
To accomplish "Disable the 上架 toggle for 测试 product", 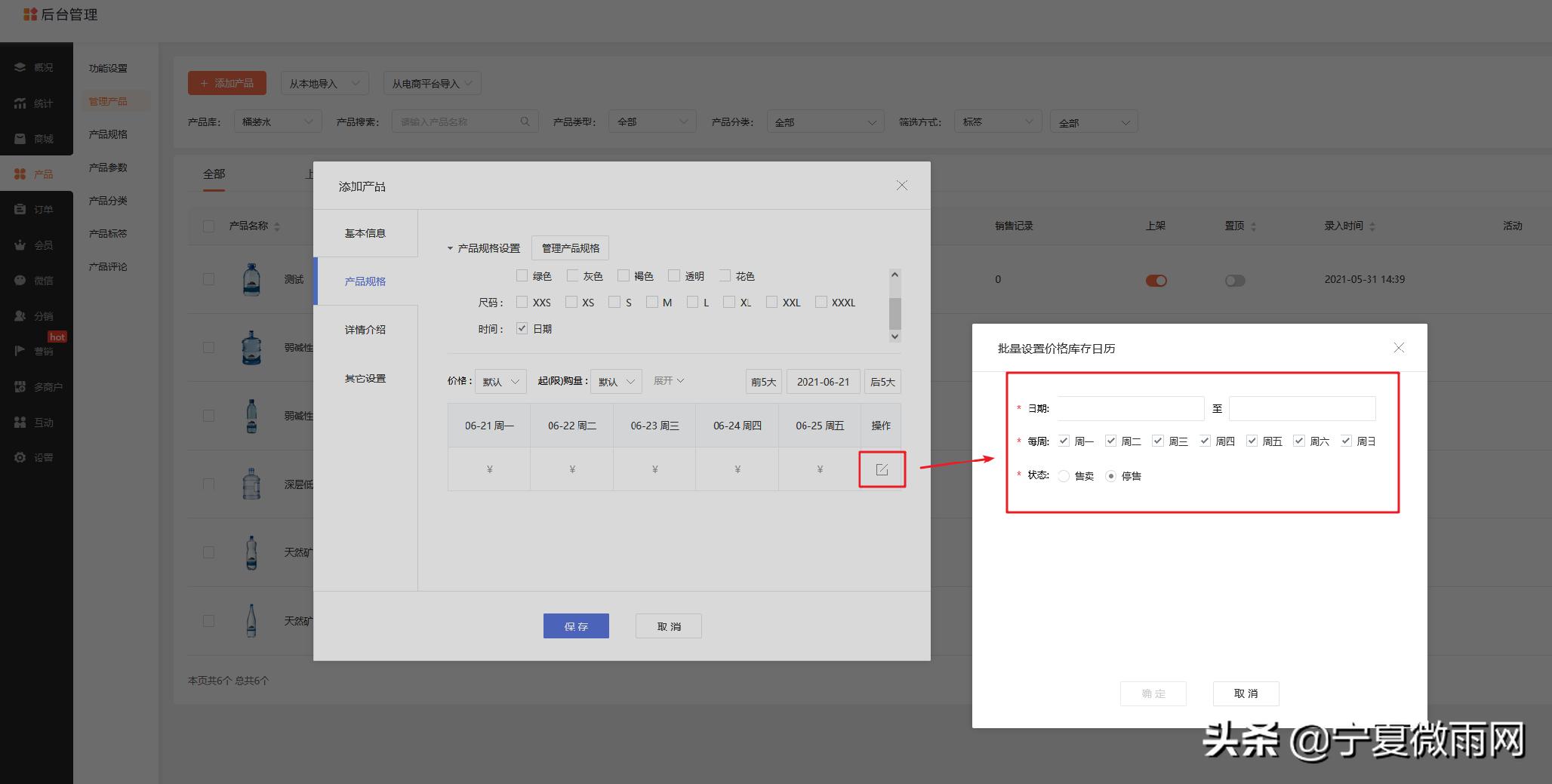I will [1156, 280].
